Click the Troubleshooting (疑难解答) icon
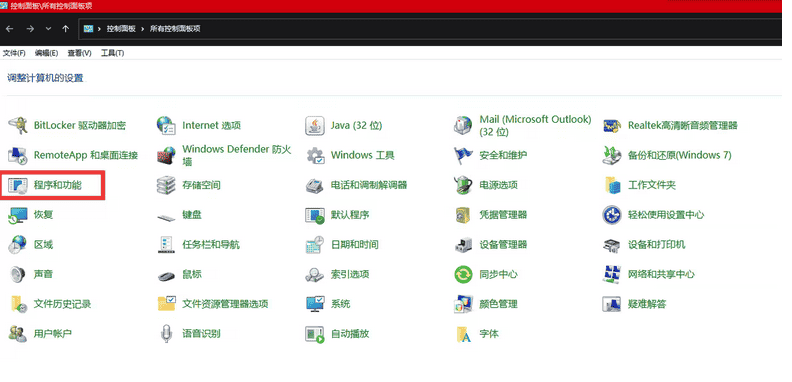 pyautogui.click(x=612, y=304)
